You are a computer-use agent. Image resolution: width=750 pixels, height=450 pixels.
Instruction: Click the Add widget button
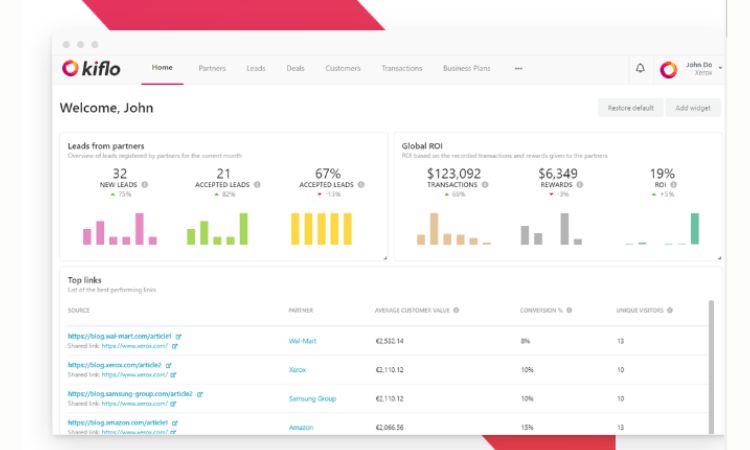(691, 107)
